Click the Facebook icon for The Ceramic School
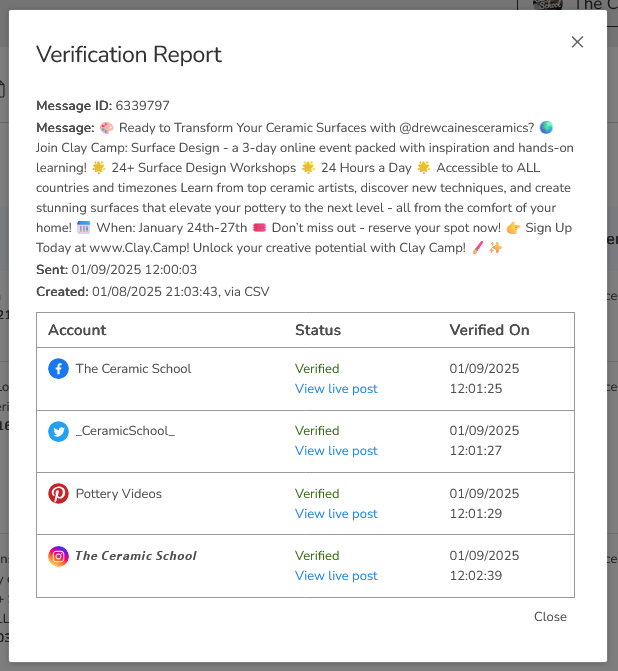618x671 pixels. [58, 368]
